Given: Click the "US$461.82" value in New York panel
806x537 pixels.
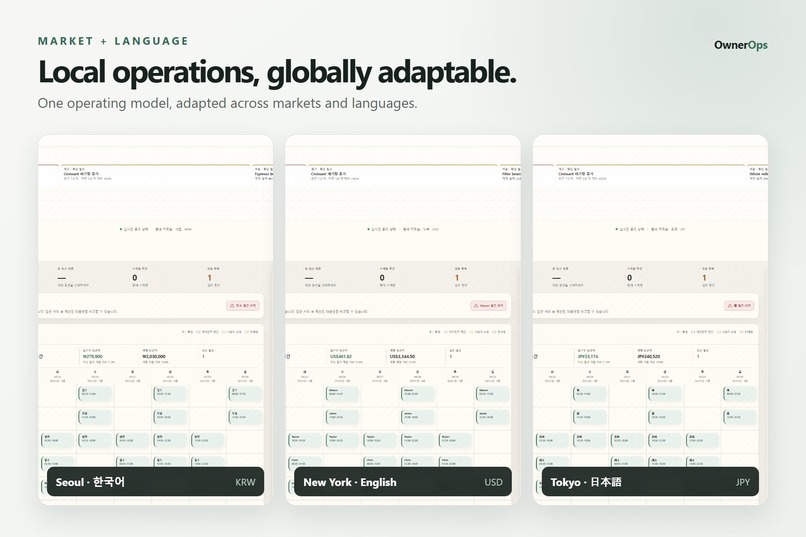Looking at the screenshot, I should (x=341, y=356).
